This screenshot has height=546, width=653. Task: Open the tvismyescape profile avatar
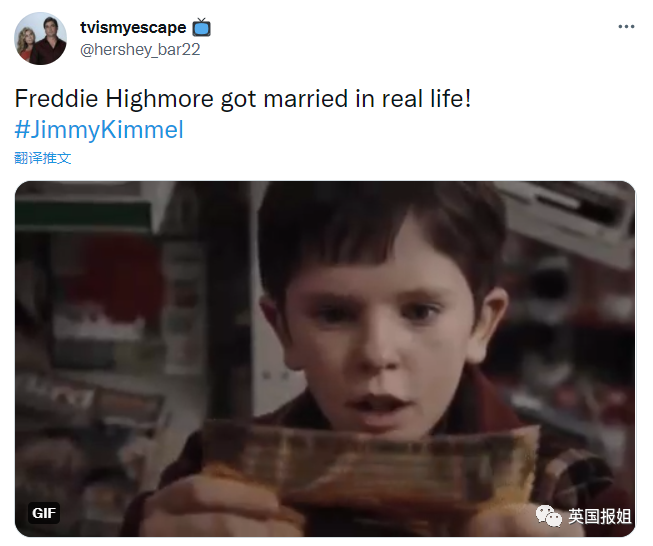[40, 38]
